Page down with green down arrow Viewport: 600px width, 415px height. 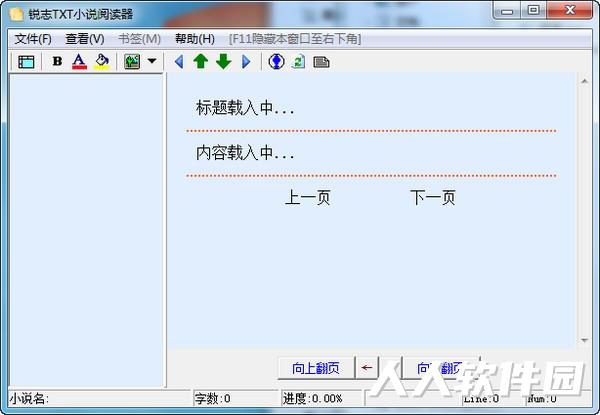coord(223,61)
